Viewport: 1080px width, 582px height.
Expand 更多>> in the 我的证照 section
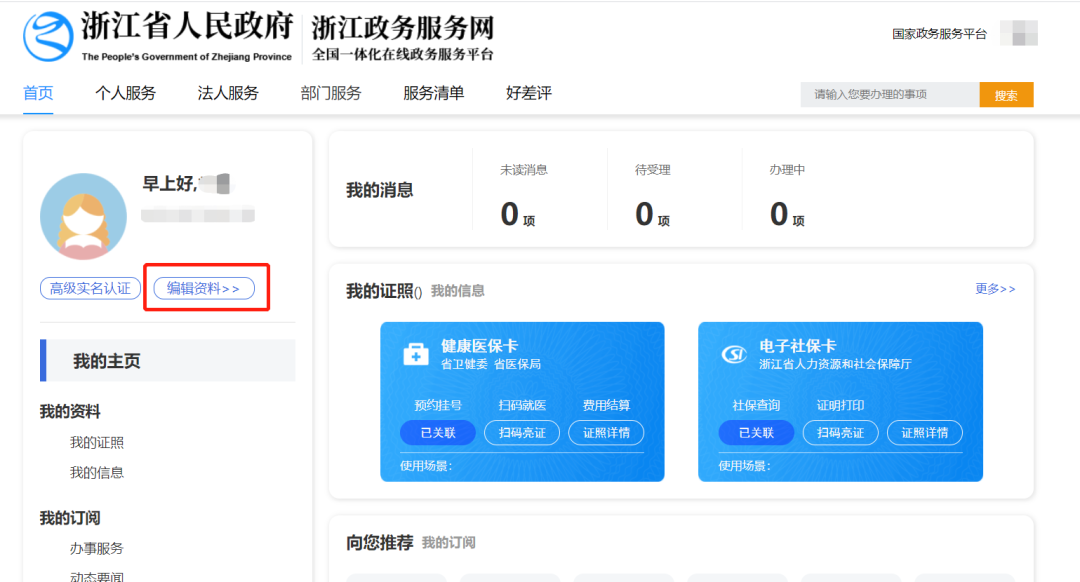click(995, 289)
